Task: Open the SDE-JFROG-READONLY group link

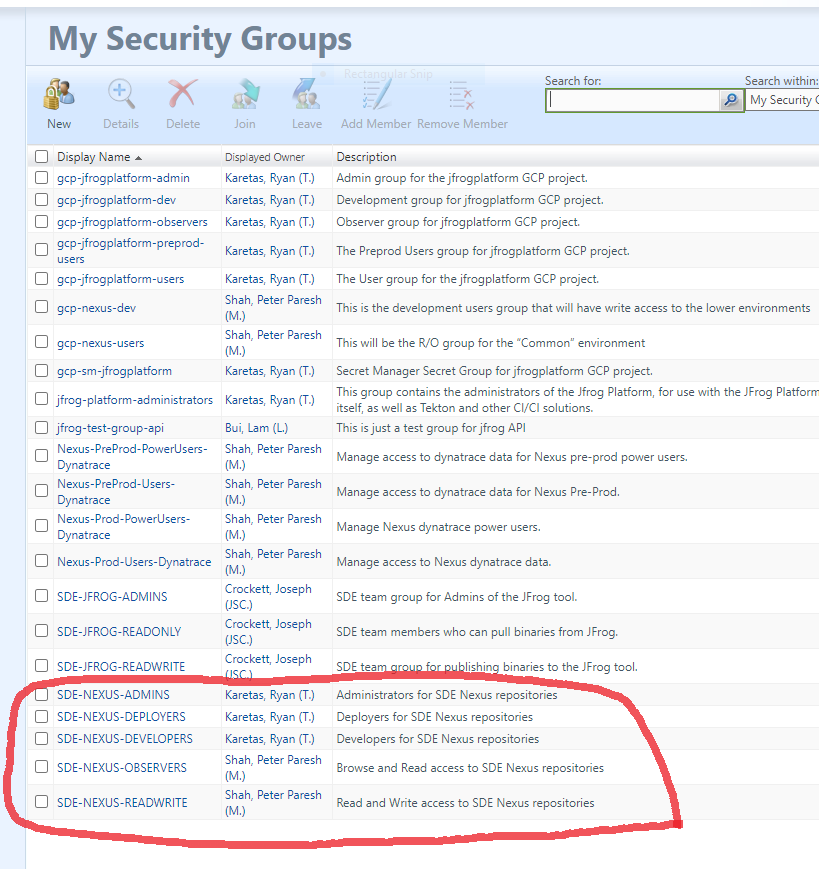Action: click(119, 632)
